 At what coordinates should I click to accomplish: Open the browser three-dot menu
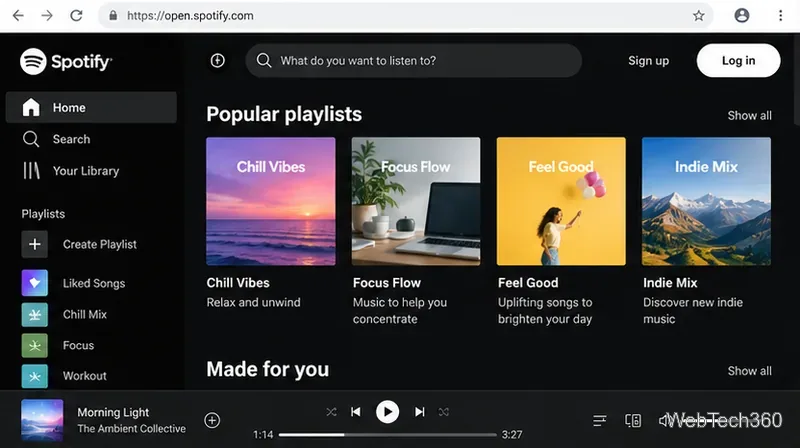(780, 16)
